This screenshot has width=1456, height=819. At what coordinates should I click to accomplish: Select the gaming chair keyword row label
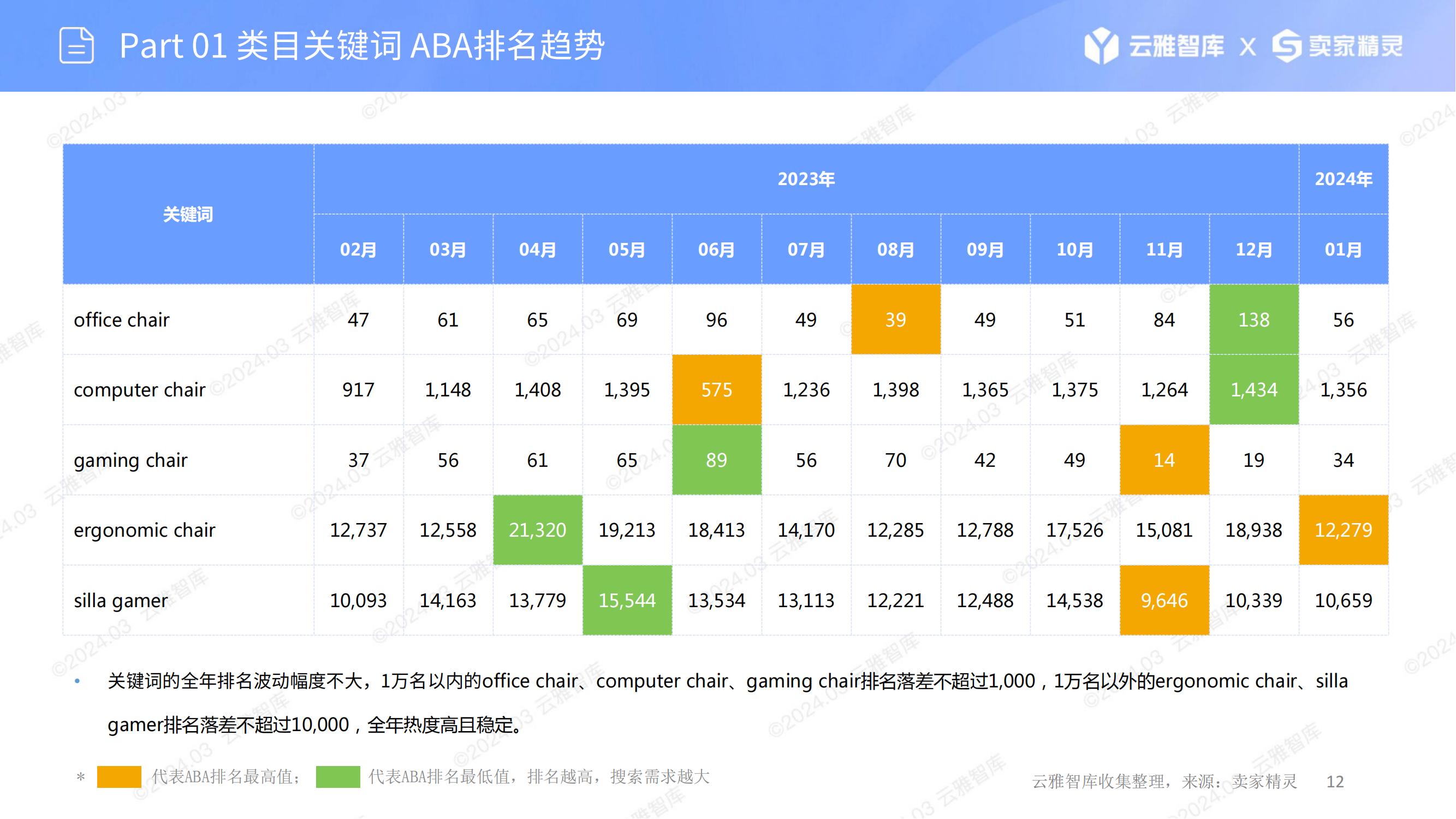pos(130,460)
